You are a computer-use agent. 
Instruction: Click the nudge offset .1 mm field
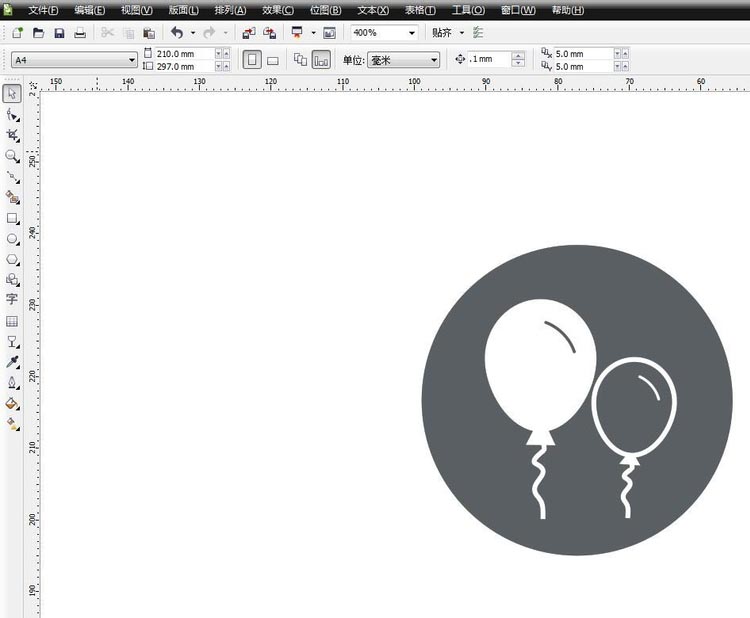[489, 59]
